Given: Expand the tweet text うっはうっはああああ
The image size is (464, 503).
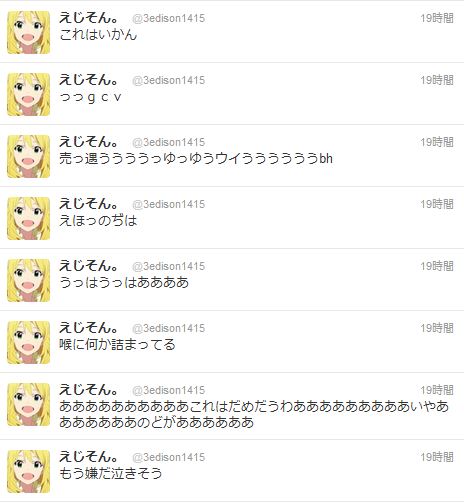Looking at the screenshot, I should [124, 282].
